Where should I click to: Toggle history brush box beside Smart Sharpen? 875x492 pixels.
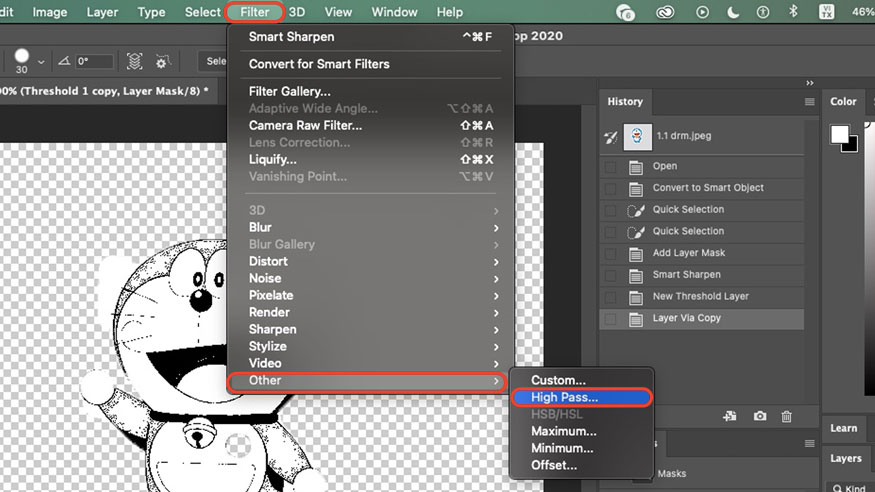[x=610, y=276]
